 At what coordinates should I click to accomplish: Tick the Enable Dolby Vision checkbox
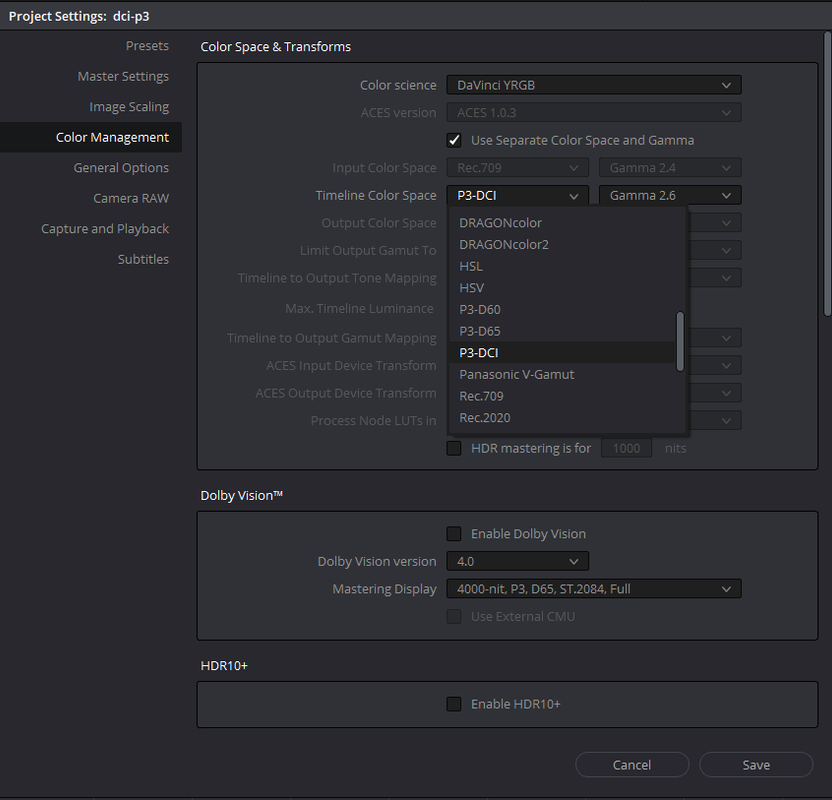[x=454, y=534]
